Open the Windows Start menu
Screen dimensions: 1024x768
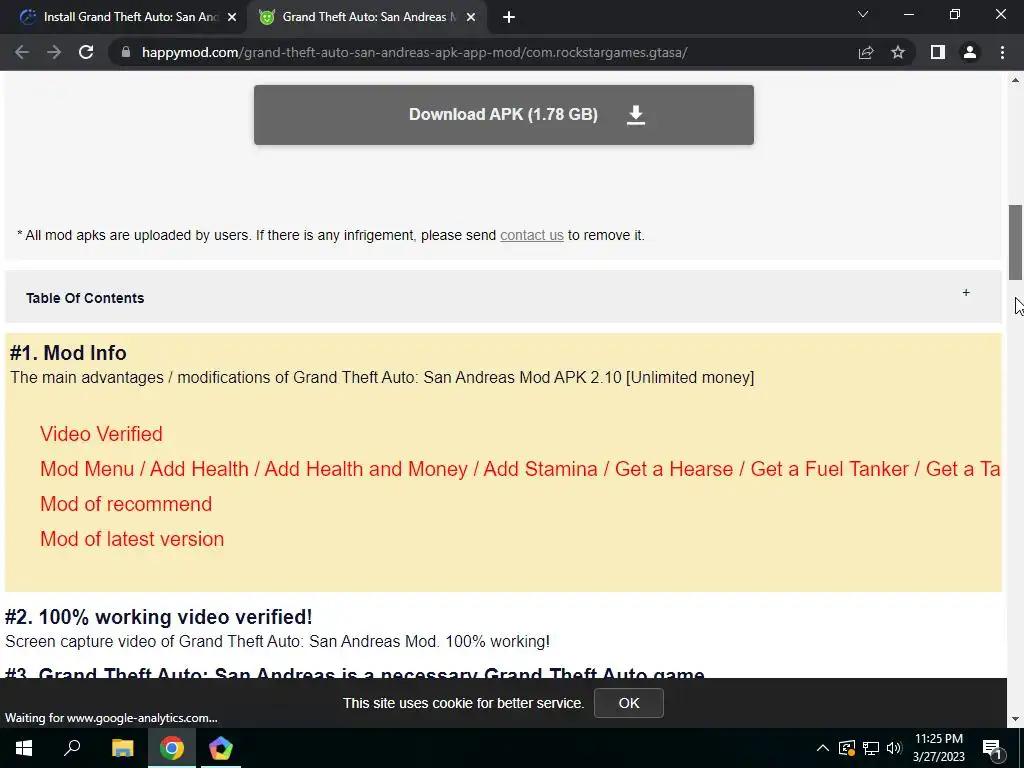pos(24,748)
